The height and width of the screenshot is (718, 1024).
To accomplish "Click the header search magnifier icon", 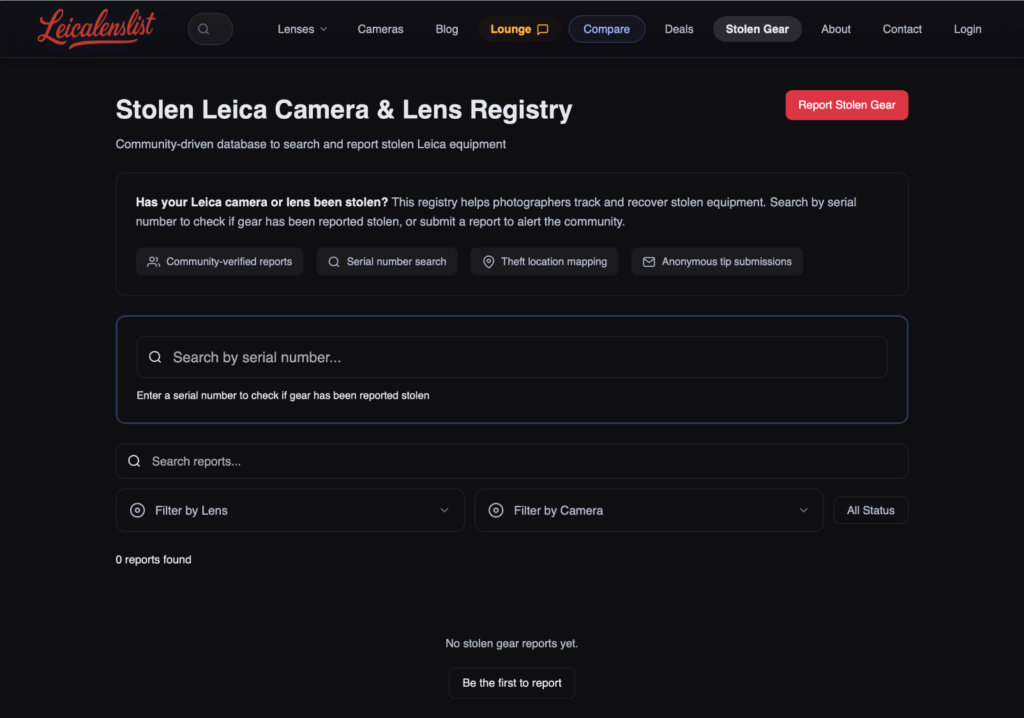I will (204, 29).
